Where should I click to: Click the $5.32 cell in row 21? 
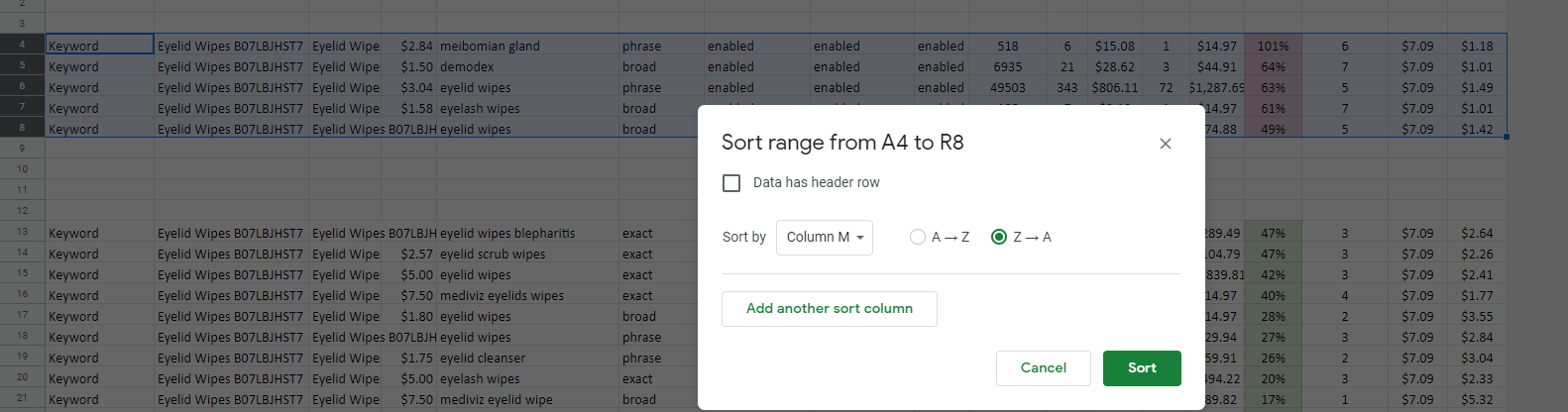[1476, 399]
